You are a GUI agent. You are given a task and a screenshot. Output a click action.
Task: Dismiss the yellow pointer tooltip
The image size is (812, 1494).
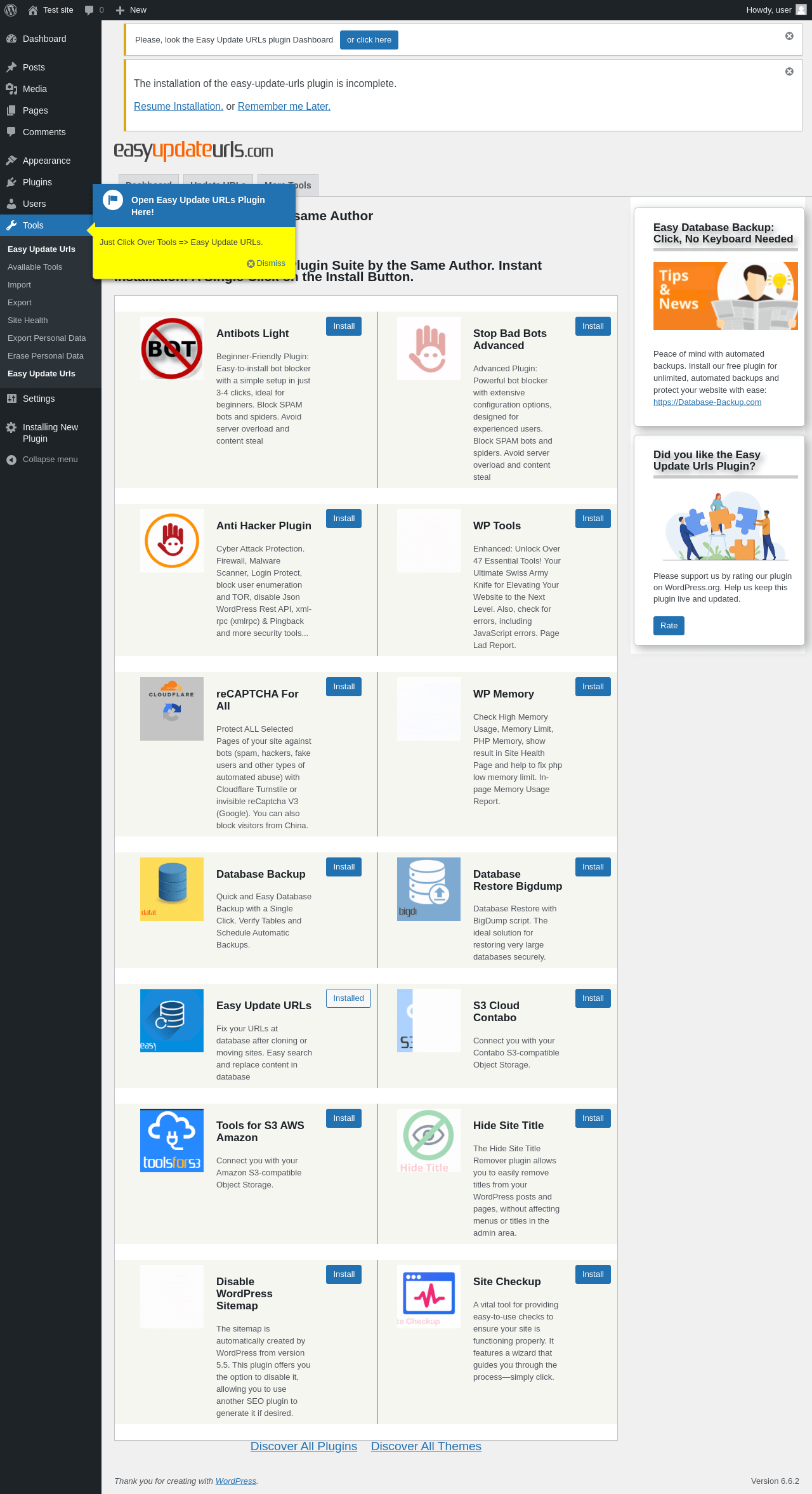[x=266, y=263]
